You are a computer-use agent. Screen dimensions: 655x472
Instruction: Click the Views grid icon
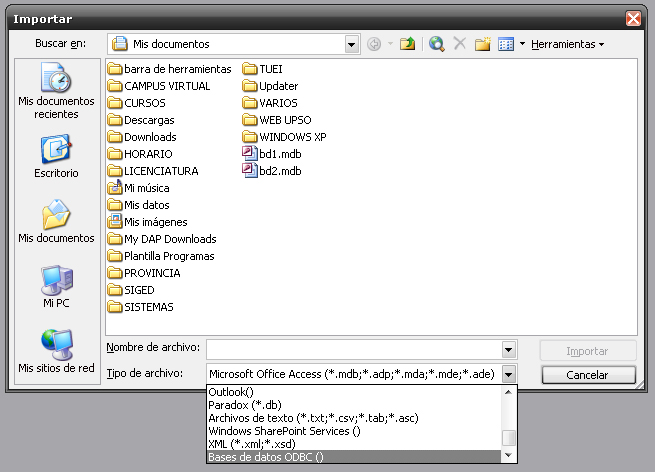[x=506, y=44]
